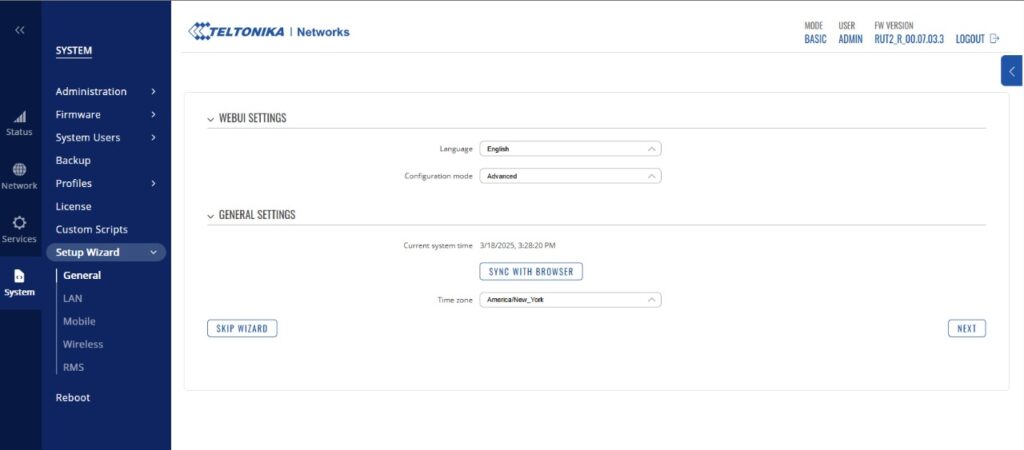Viewport: 1024px width, 450px height.
Task: Click the Teltonika Networks logo
Action: [269, 32]
